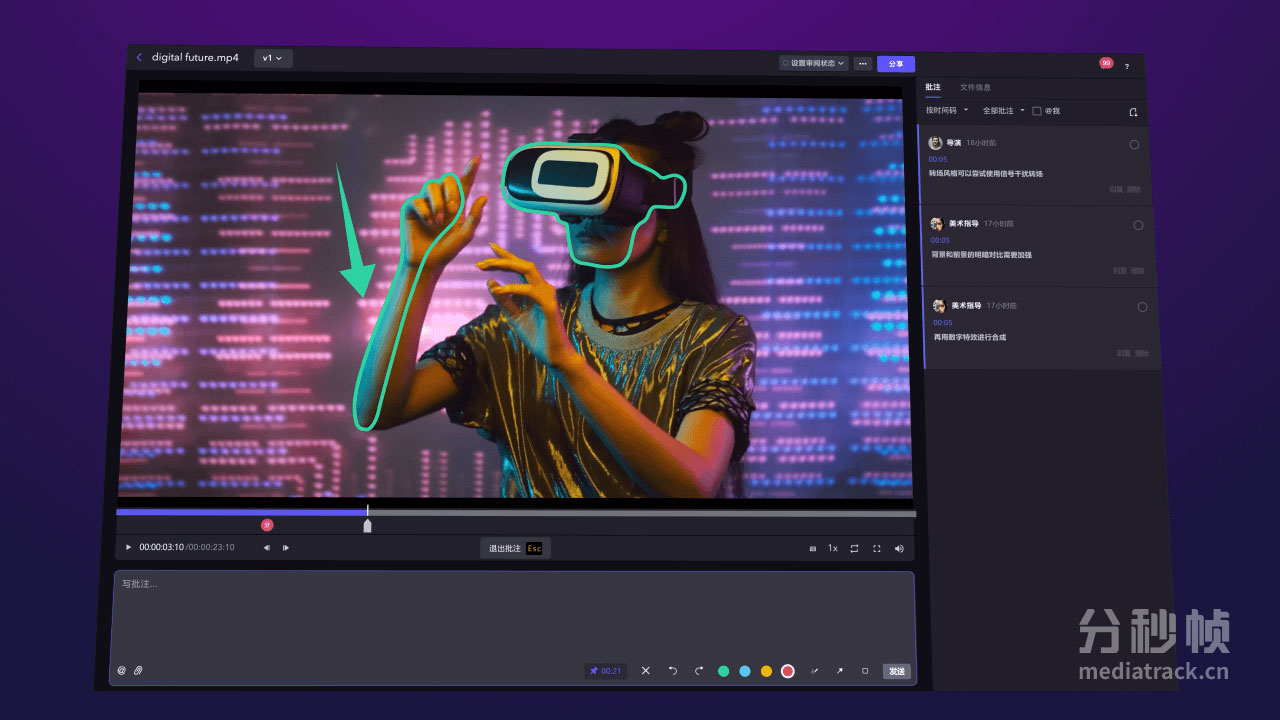The image size is (1280, 720).
Task: Redo the annotation stroke
Action: [x=698, y=671]
